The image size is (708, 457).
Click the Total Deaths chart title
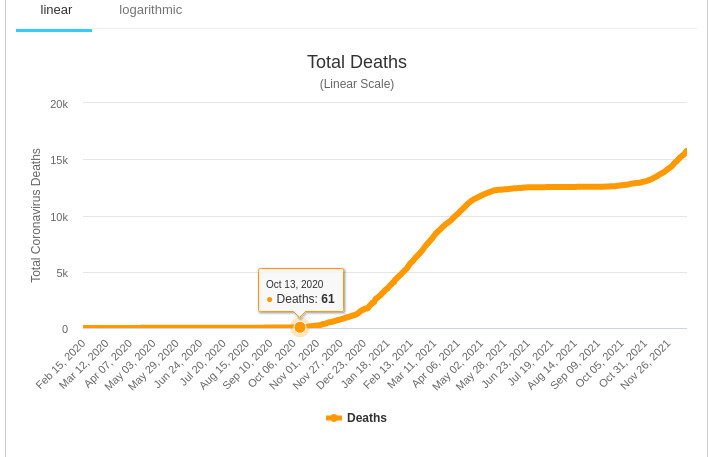pyautogui.click(x=356, y=62)
